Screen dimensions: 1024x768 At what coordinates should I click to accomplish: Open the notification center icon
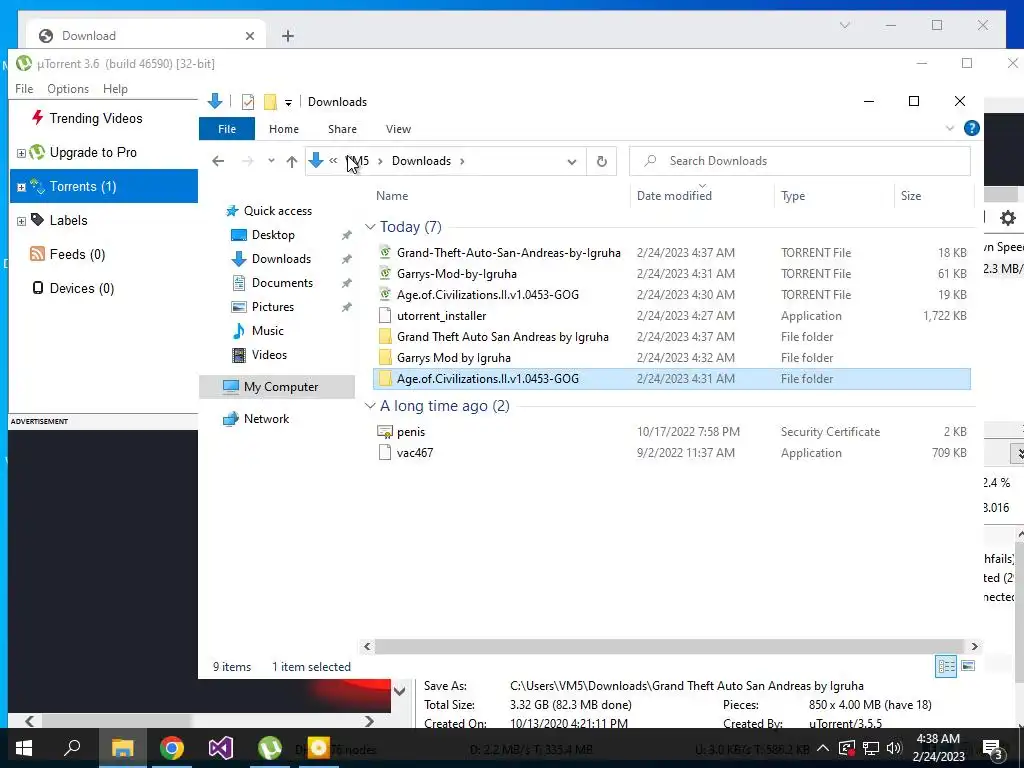(x=993, y=748)
